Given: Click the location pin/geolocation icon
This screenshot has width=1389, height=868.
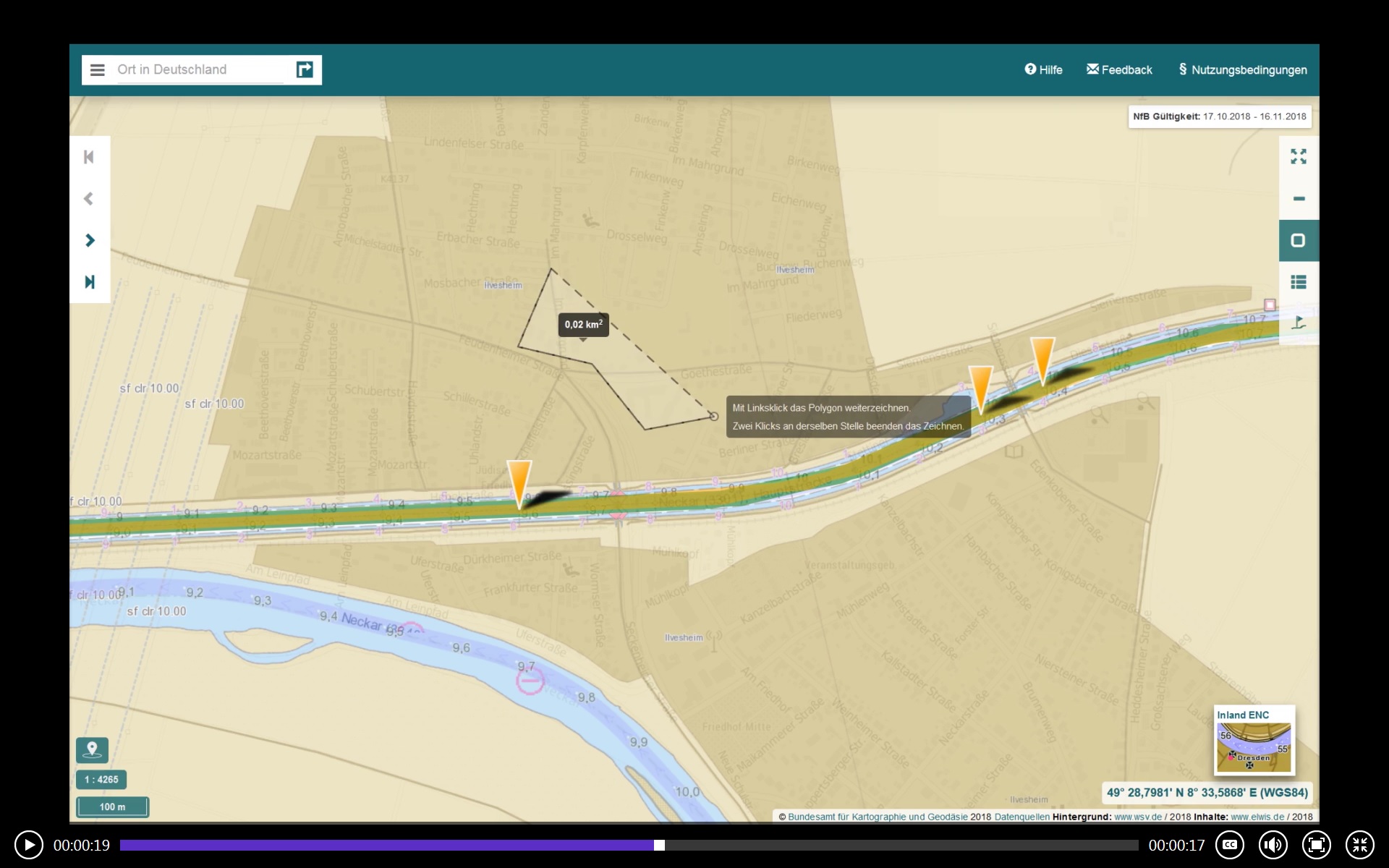Looking at the screenshot, I should click(91, 750).
